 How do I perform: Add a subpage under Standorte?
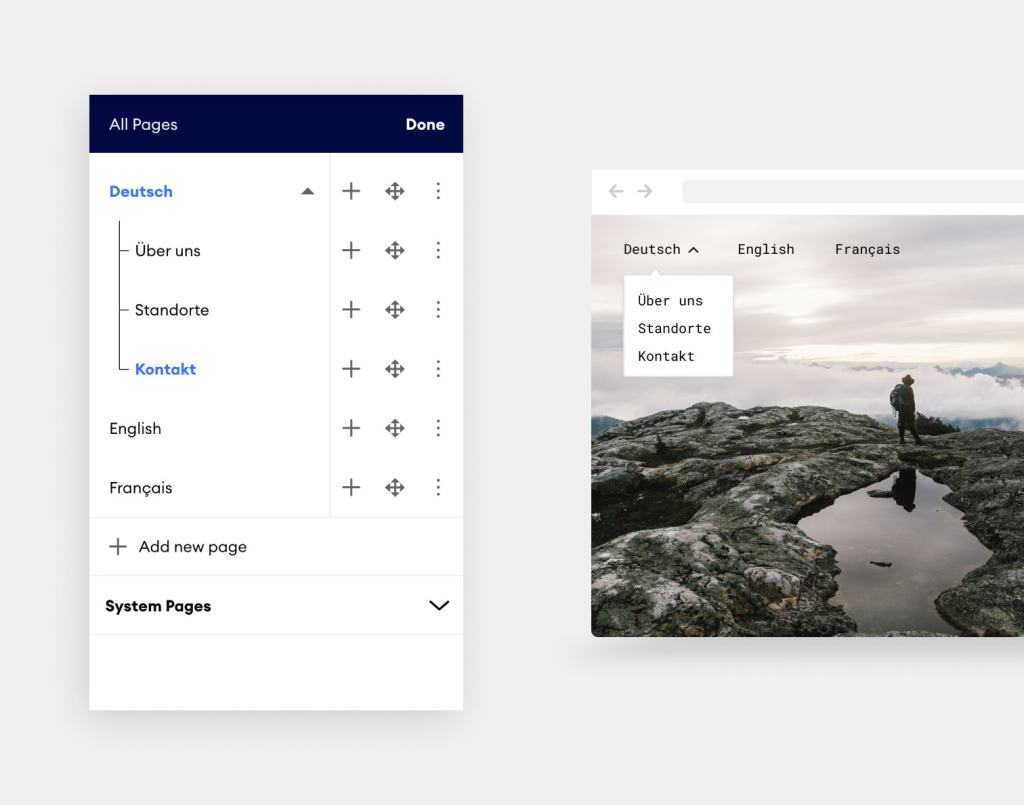point(351,309)
